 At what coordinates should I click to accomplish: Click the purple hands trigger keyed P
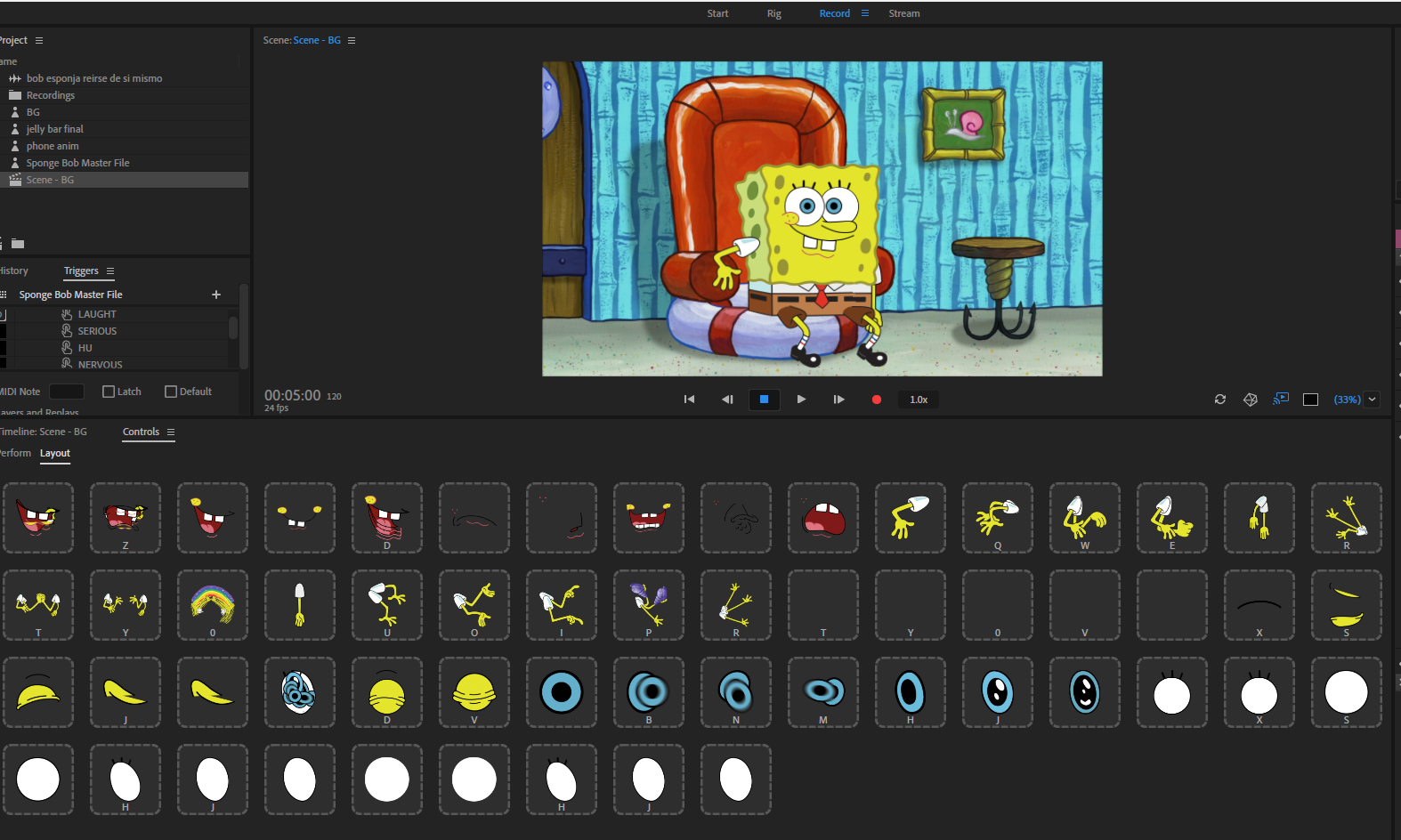[x=649, y=605]
